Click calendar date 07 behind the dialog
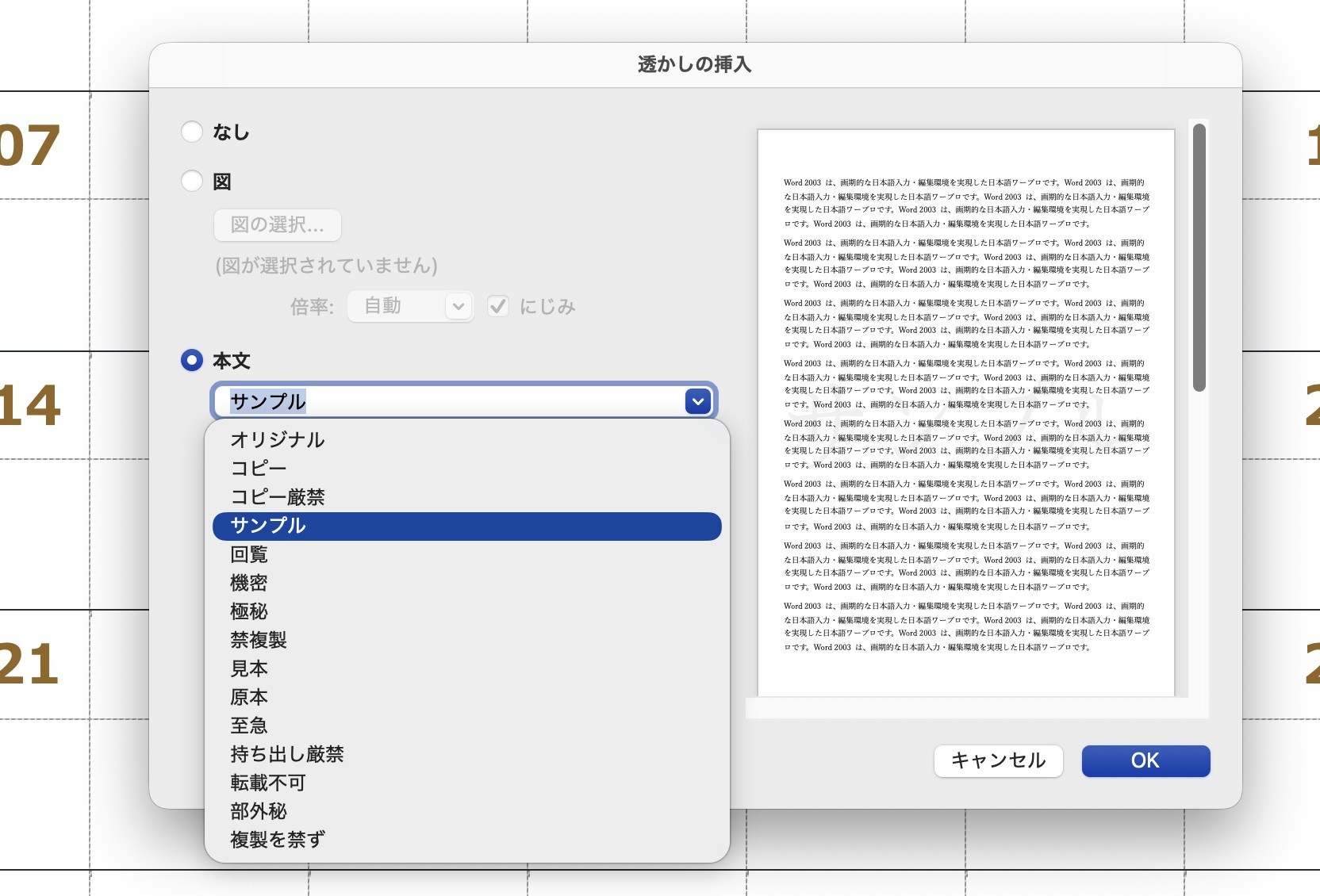The height and width of the screenshot is (896, 1320). click(x=29, y=146)
